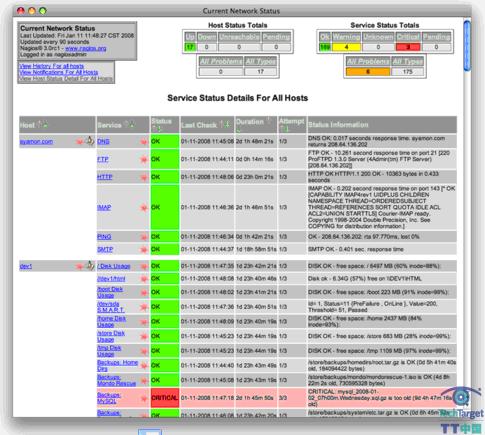Open the dev1 host link

26,266
